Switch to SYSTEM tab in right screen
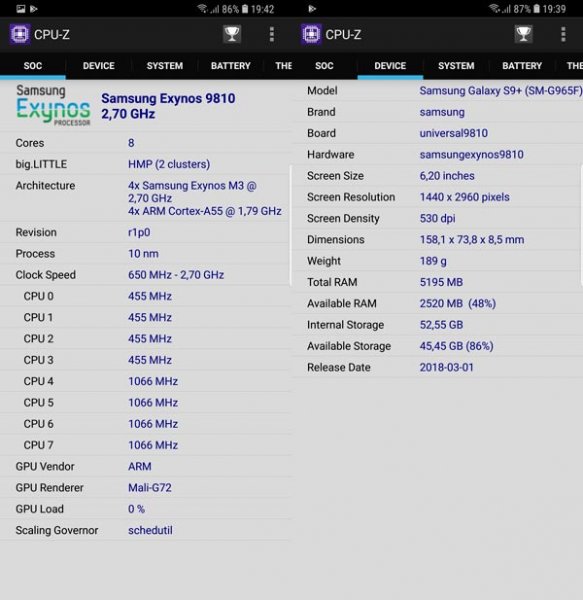 coord(456,66)
